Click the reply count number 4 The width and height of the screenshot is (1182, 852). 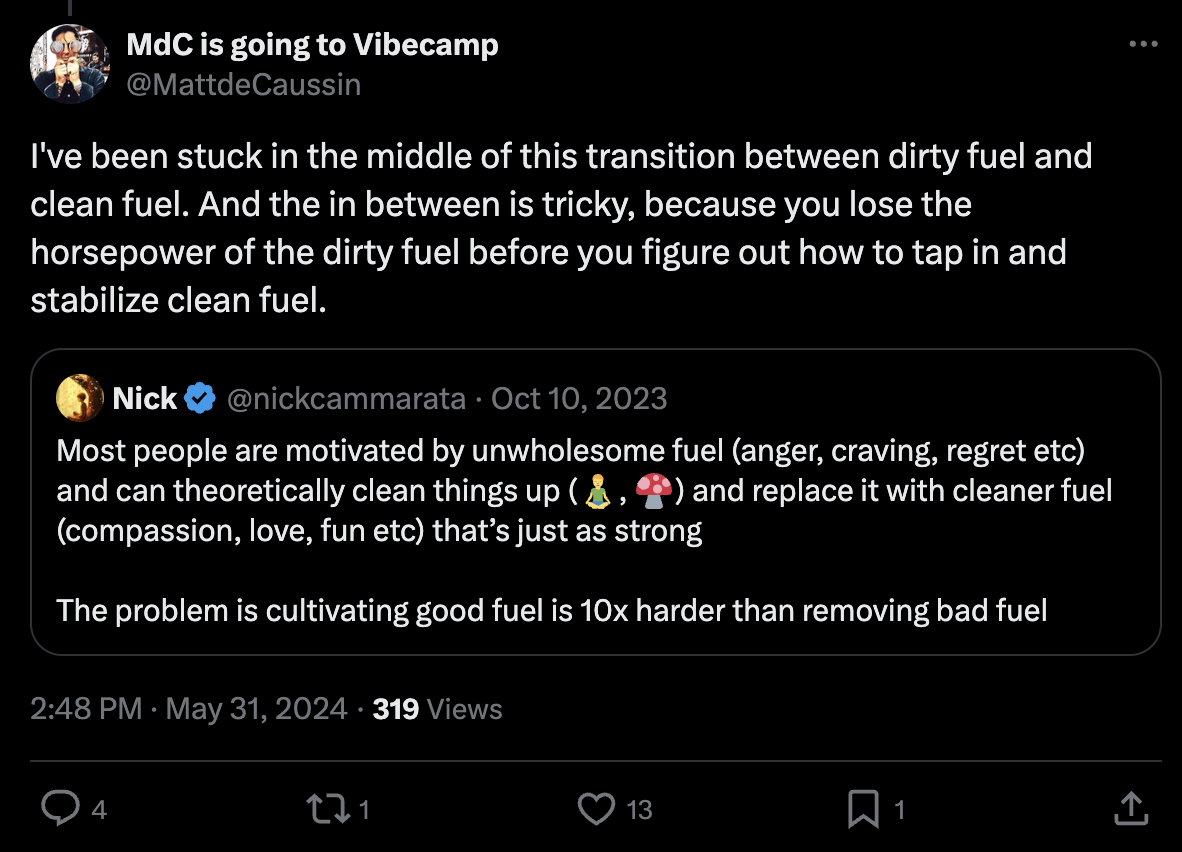coord(98,809)
